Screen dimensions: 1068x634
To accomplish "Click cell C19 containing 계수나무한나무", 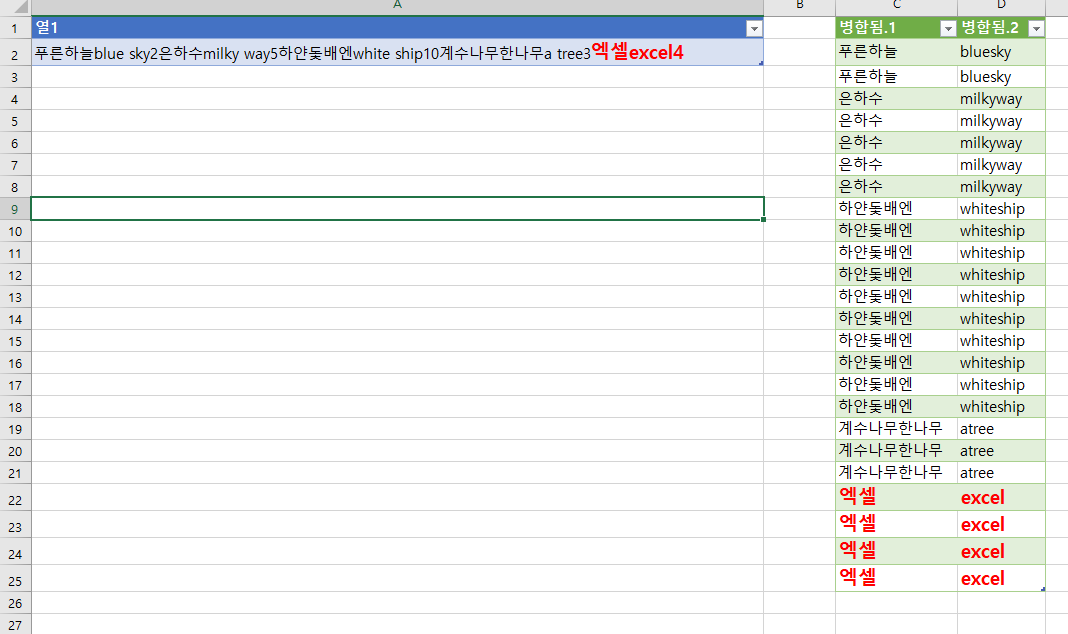I will click(x=896, y=428).
